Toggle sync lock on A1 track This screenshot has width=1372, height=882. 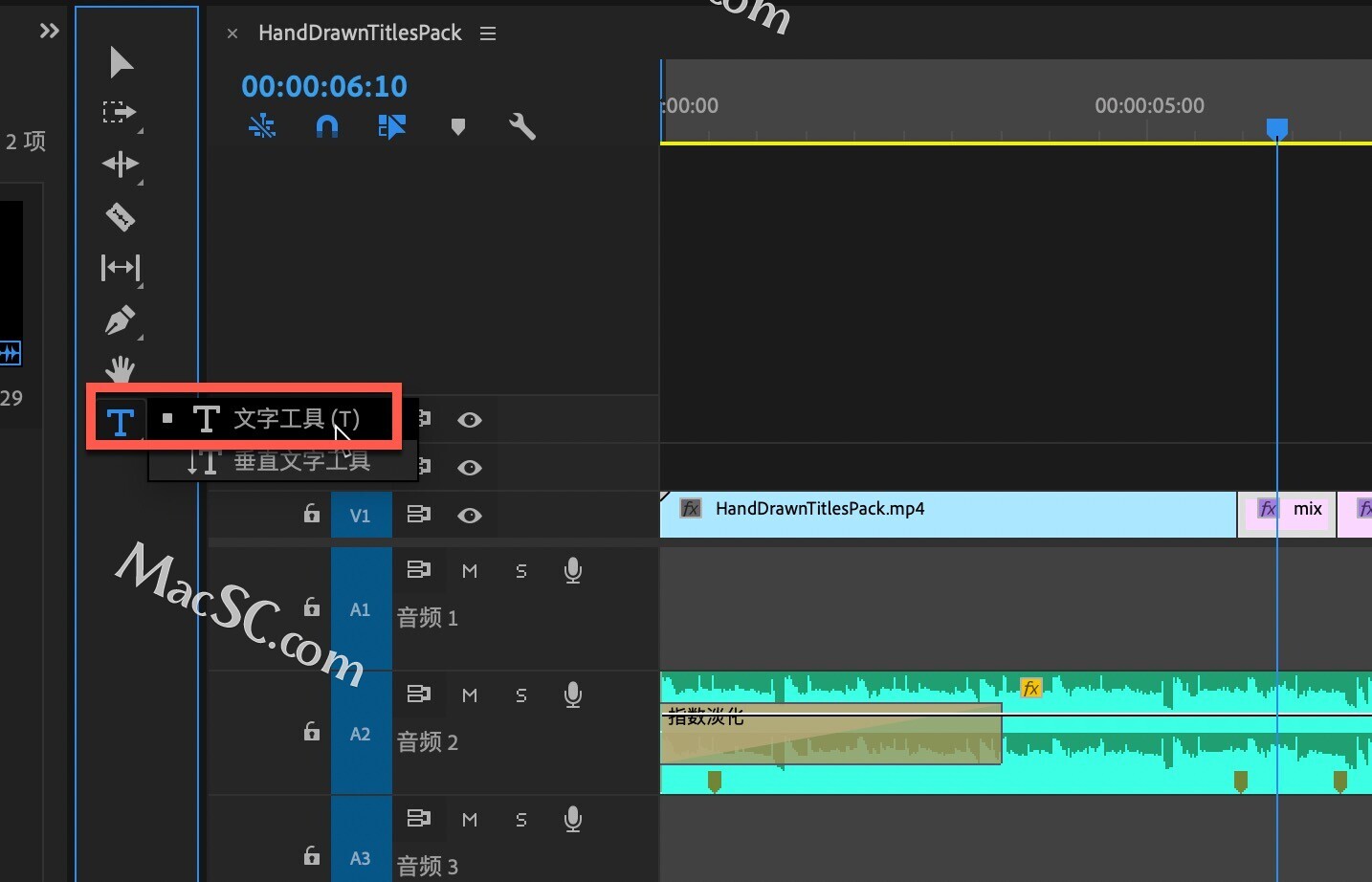(x=419, y=570)
